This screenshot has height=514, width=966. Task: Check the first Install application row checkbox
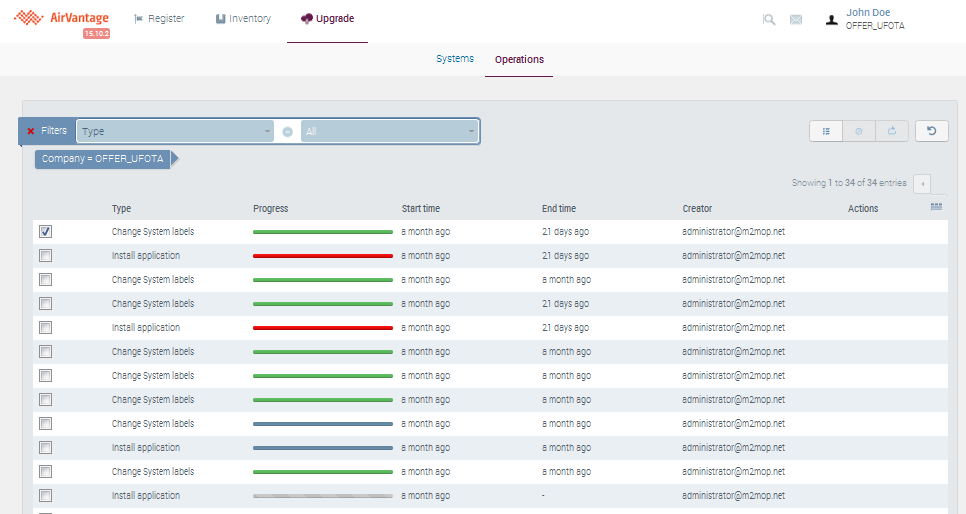point(45,256)
